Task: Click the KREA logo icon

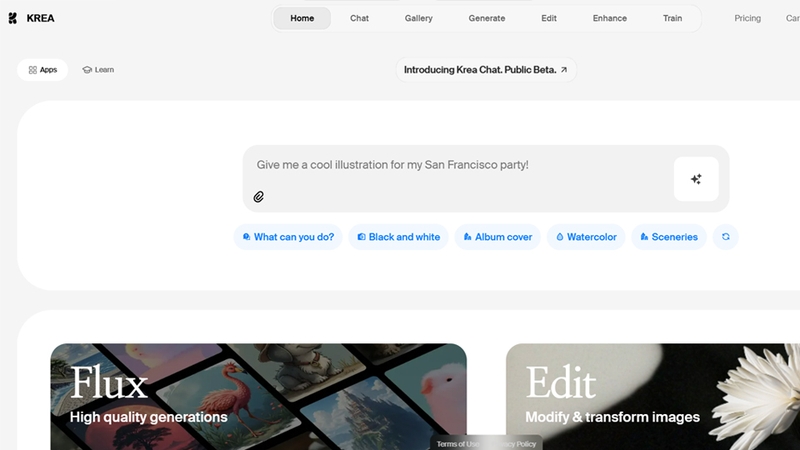Action: click(x=13, y=18)
